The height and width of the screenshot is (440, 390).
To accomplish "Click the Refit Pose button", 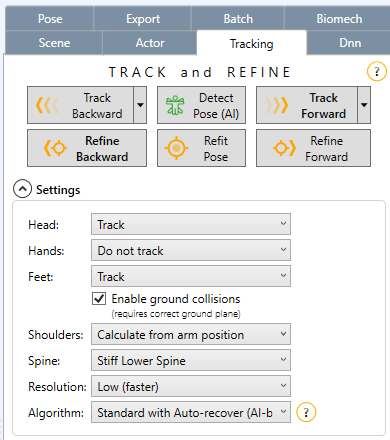I will [201, 148].
